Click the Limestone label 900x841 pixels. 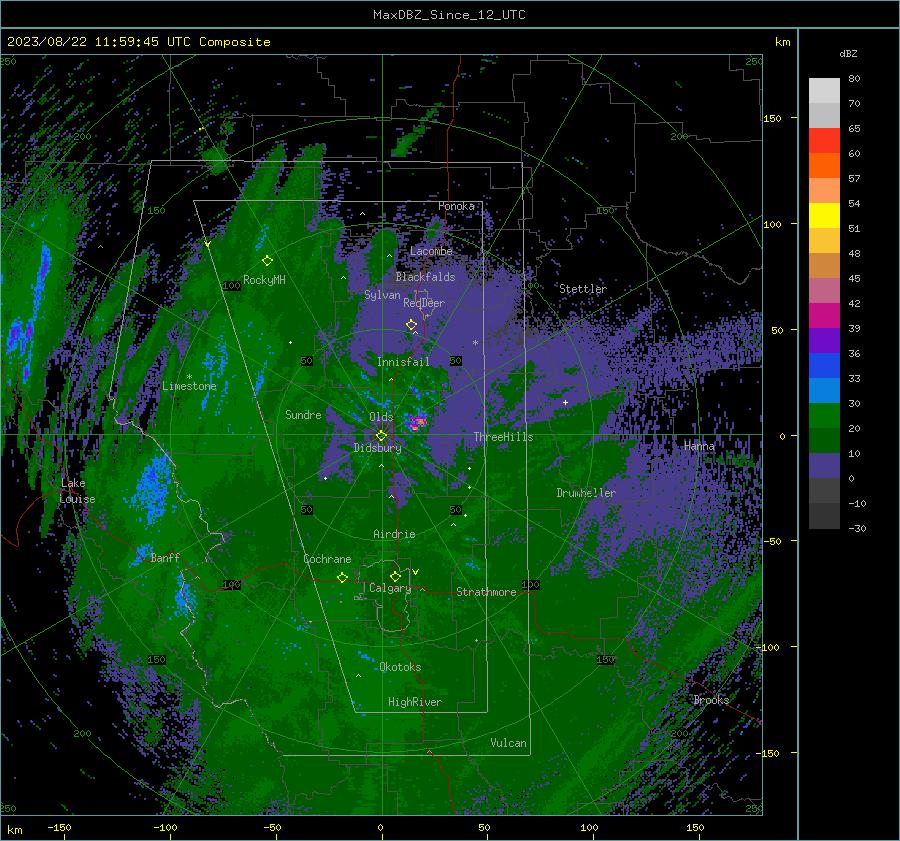pos(189,386)
